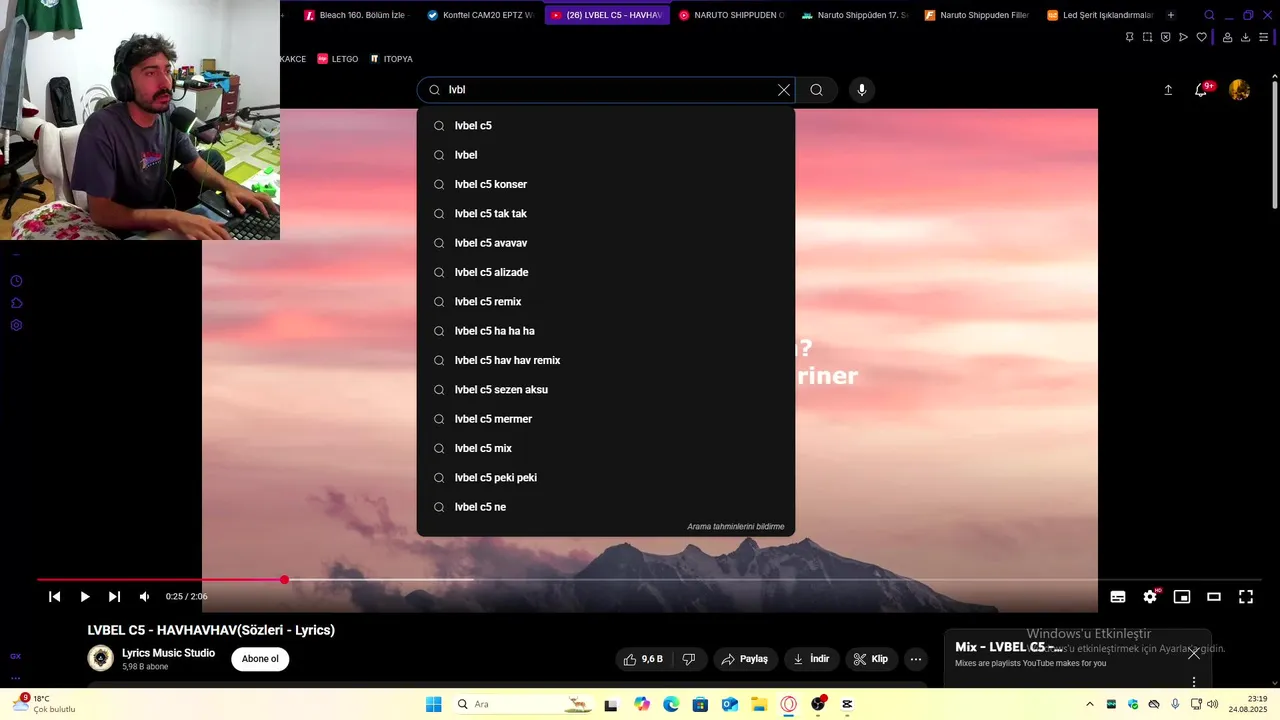Open a new browser tab with plus

click(1171, 15)
